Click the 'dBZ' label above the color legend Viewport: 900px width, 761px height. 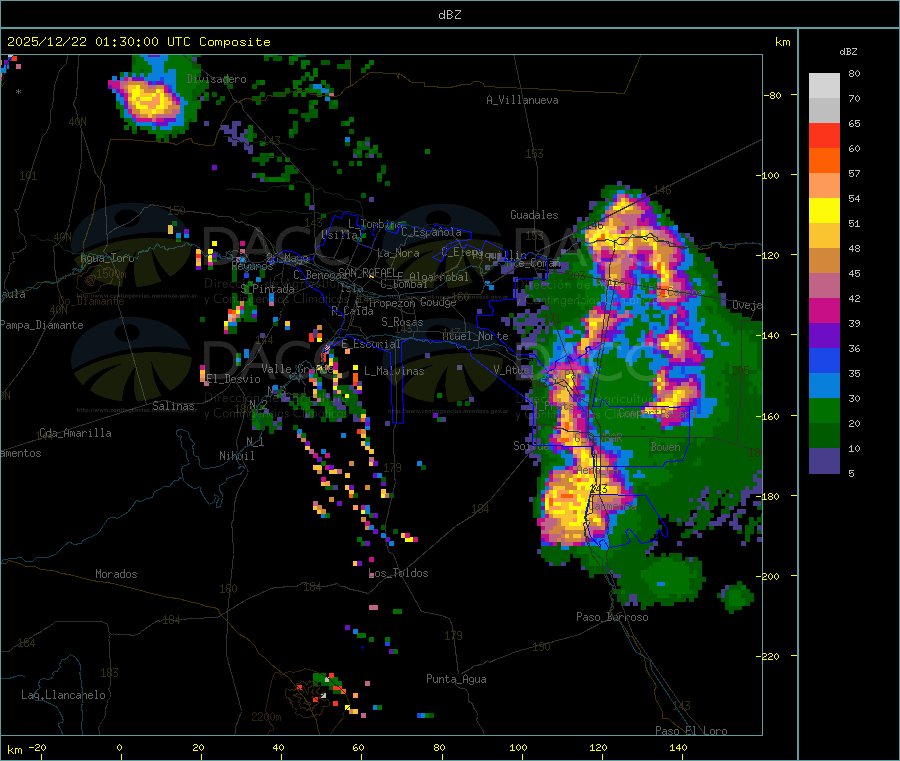848,52
